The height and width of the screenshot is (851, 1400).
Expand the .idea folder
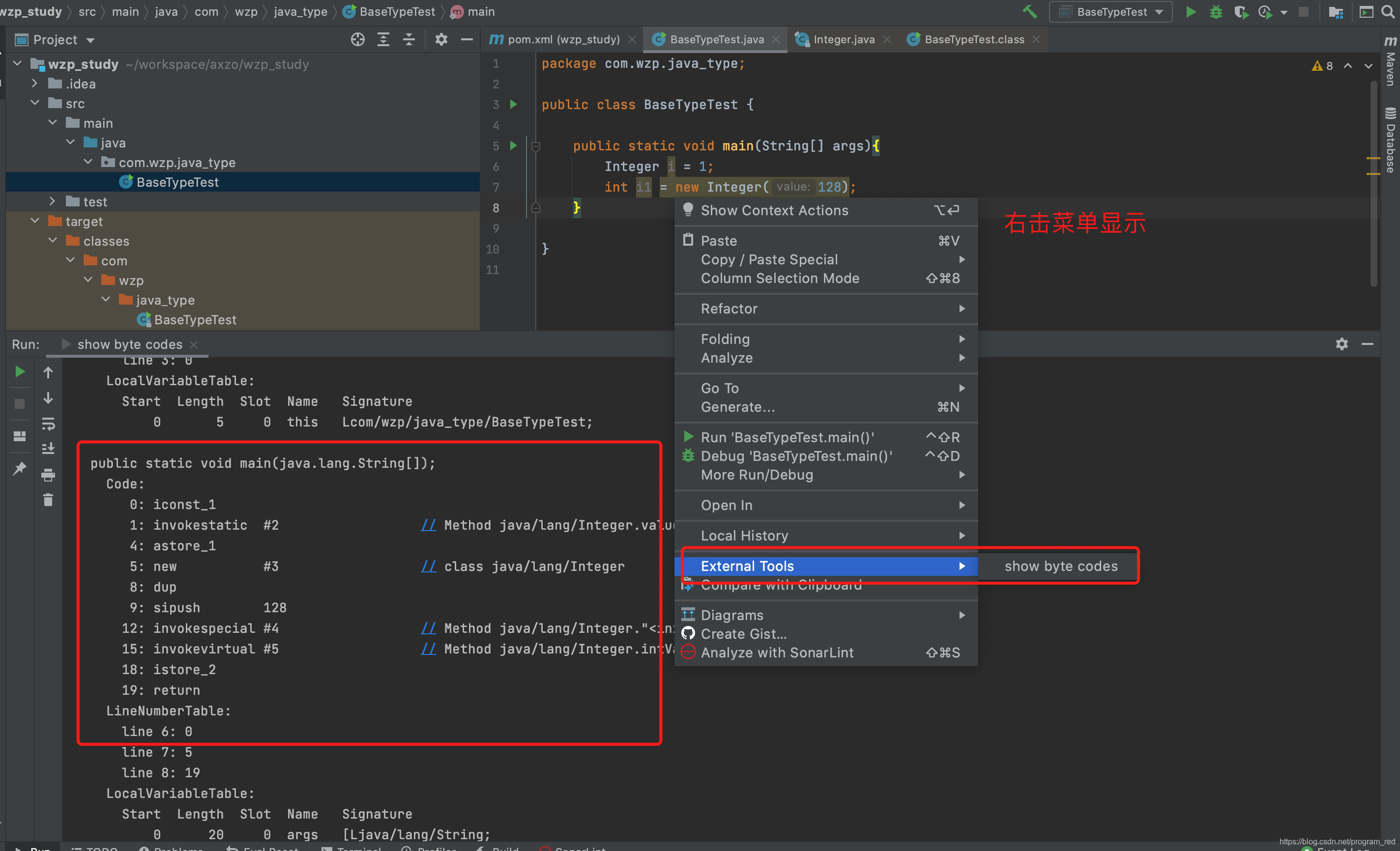(35, 84)
